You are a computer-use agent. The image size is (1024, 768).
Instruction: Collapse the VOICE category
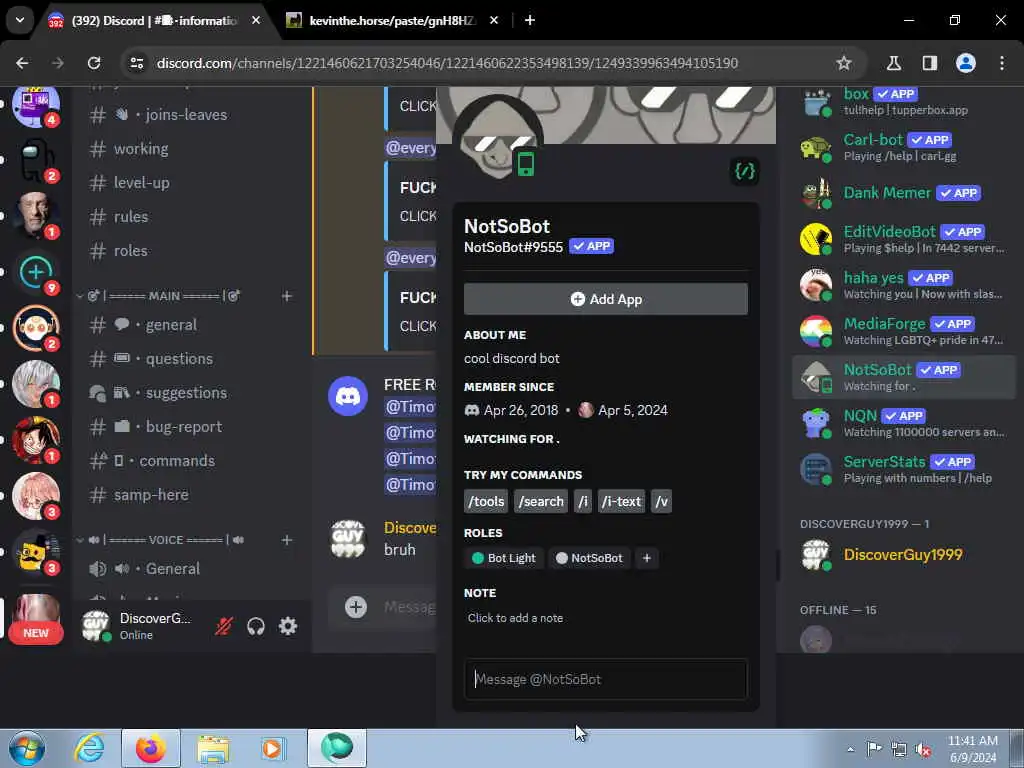point(161,540)
